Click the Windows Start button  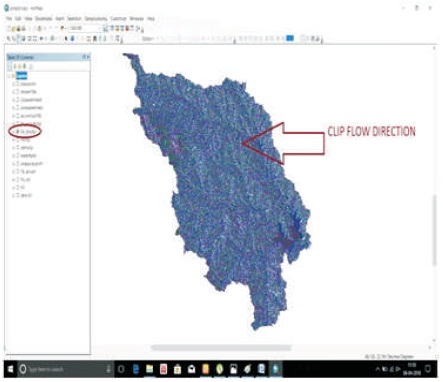click(10, 369)
